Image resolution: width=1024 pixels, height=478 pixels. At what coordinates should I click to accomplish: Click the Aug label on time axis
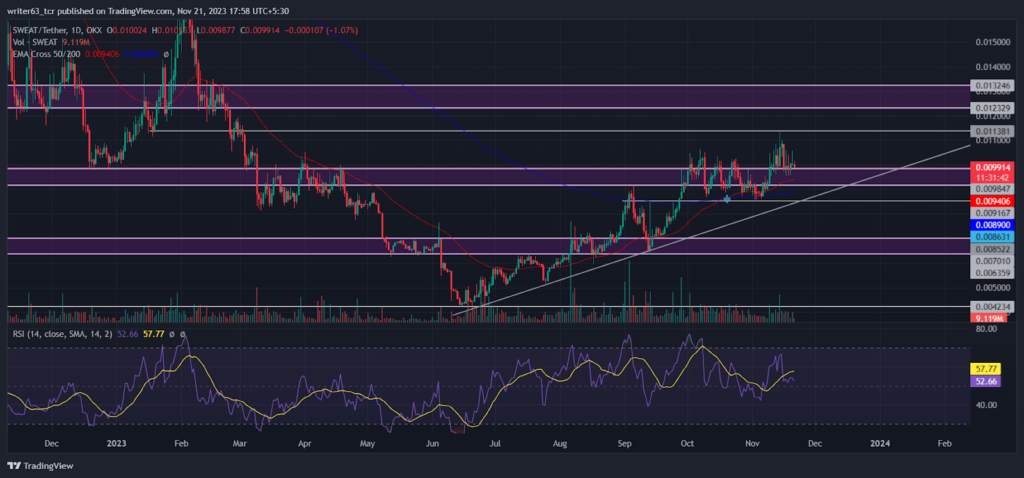560,443
